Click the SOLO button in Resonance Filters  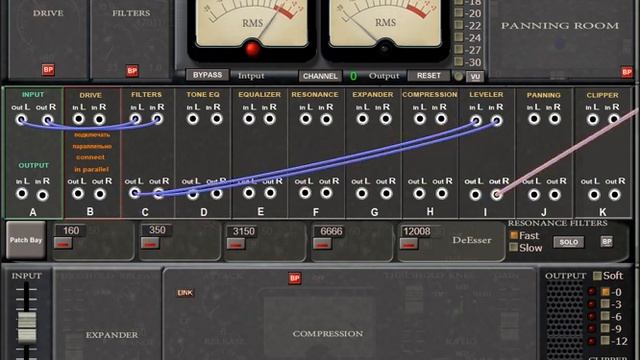tap(569, 242)
